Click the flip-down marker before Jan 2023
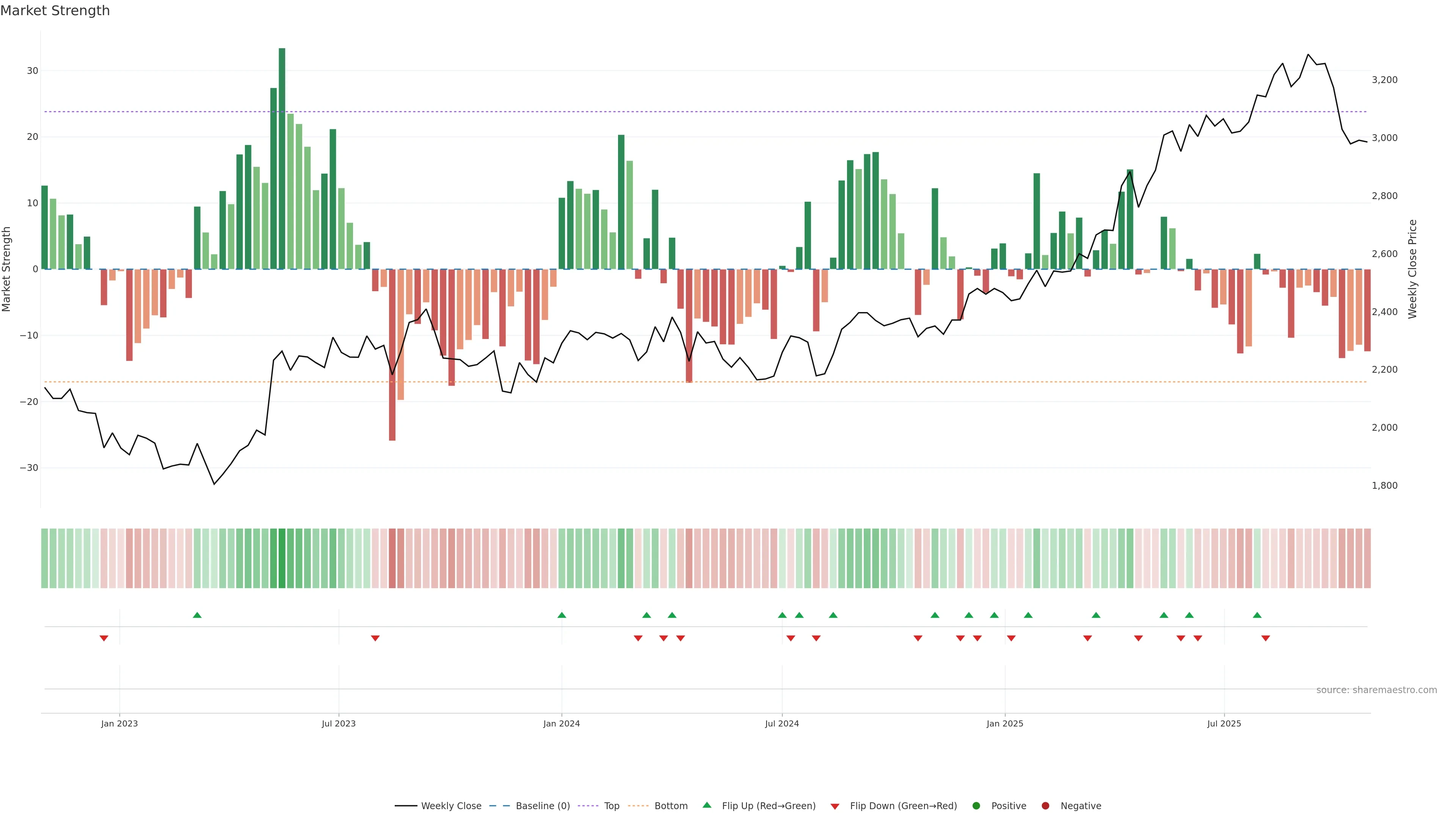 (x=104, y=638)
